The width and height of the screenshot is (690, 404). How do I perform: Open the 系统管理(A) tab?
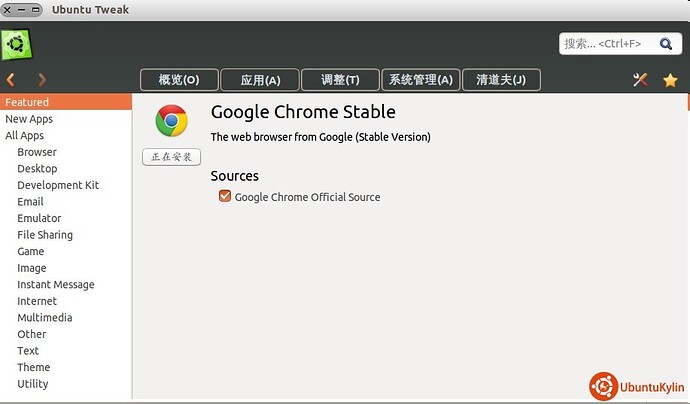click(x=421, y=80)
